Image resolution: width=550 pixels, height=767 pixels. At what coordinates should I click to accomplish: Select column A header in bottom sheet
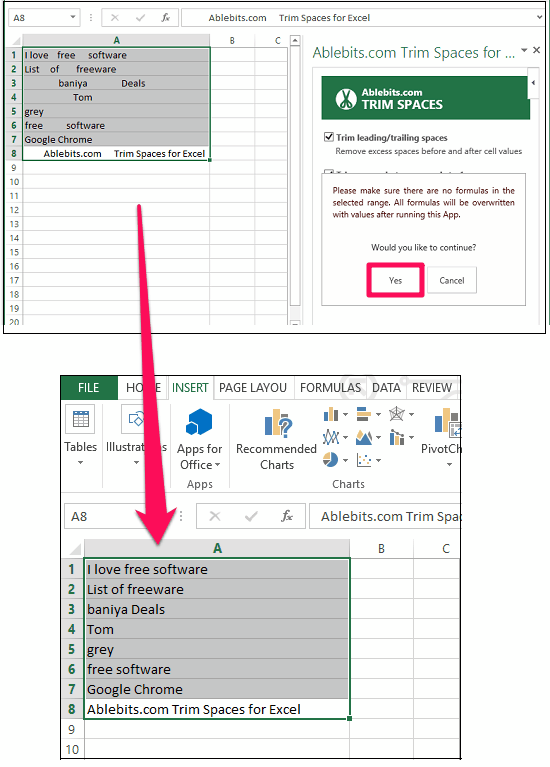click(x=217, y=548)
